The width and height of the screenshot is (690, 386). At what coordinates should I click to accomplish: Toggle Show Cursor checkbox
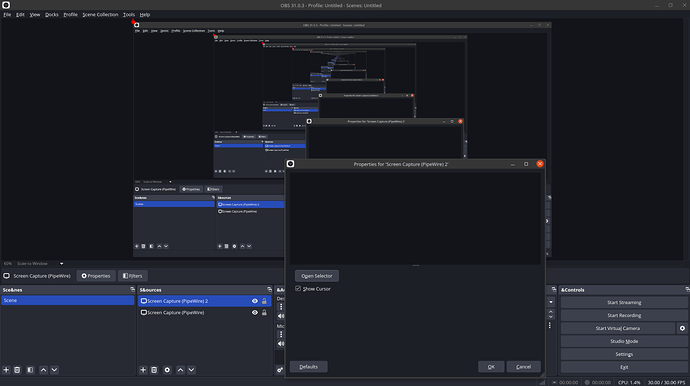coord(298,289)
